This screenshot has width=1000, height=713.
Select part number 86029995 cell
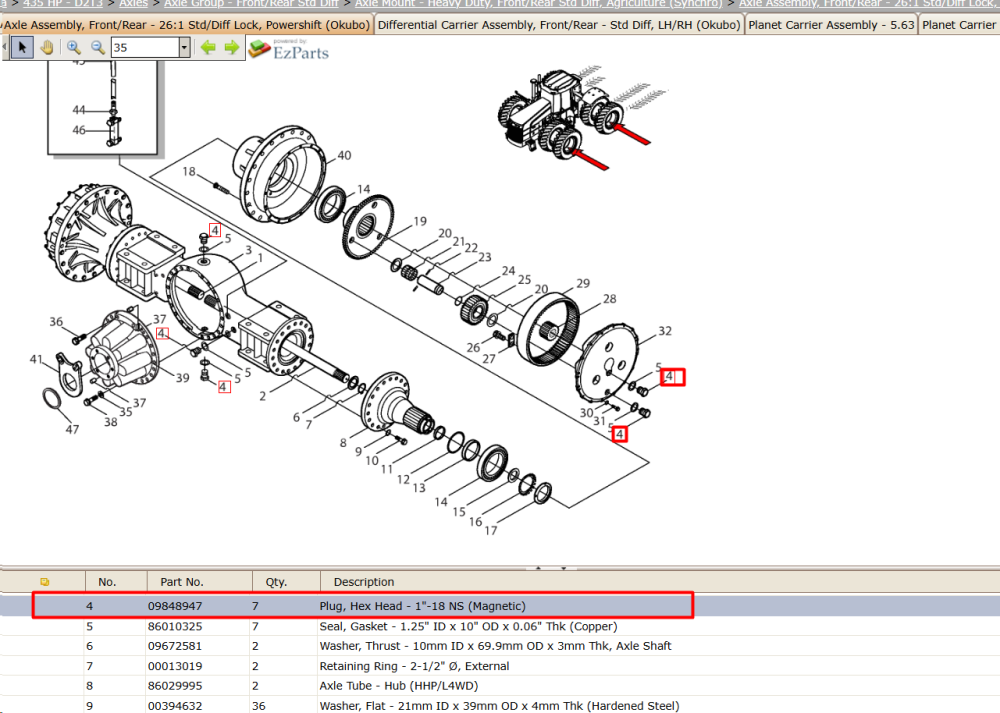(175, 686)
